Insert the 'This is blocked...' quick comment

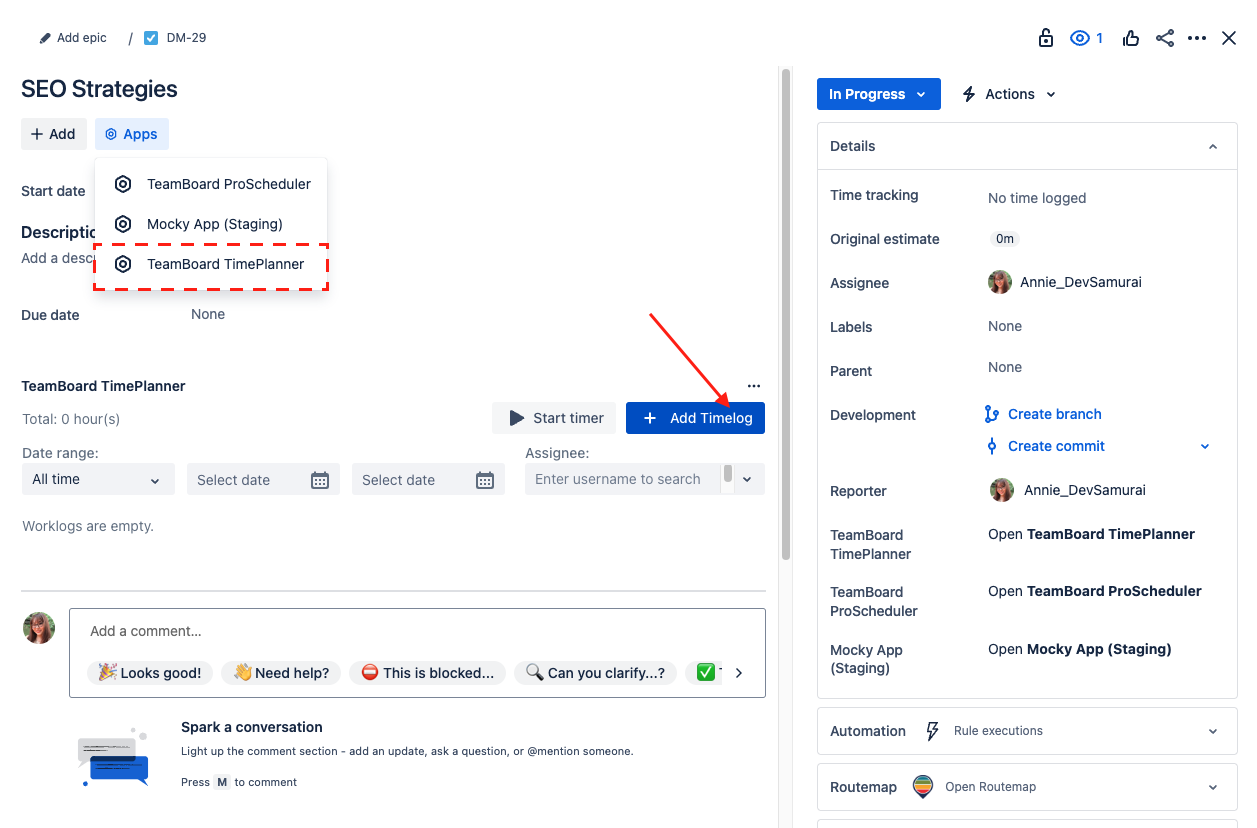tap(427, 673)
